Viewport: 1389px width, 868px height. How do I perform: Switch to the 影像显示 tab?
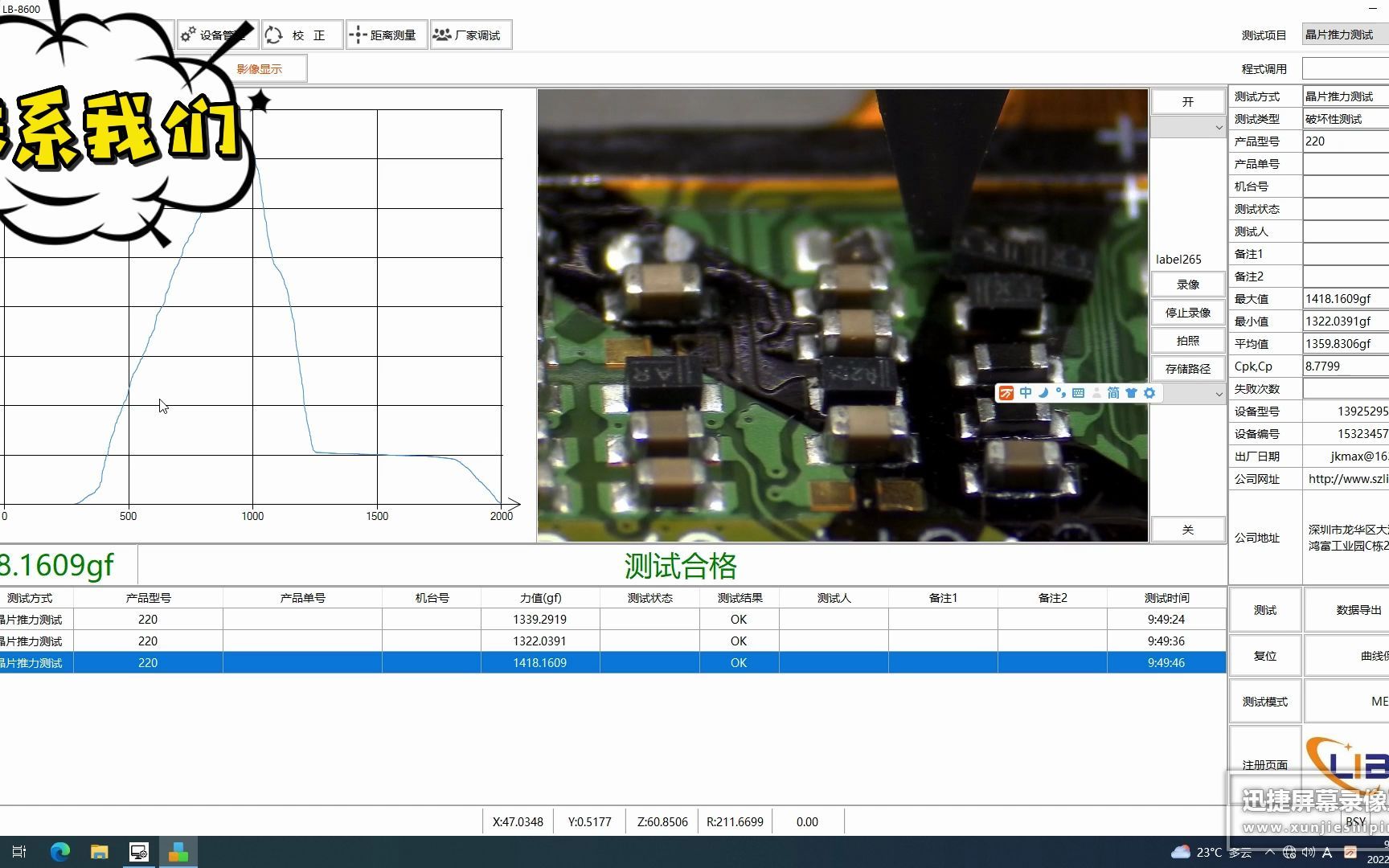pos(260,69)
